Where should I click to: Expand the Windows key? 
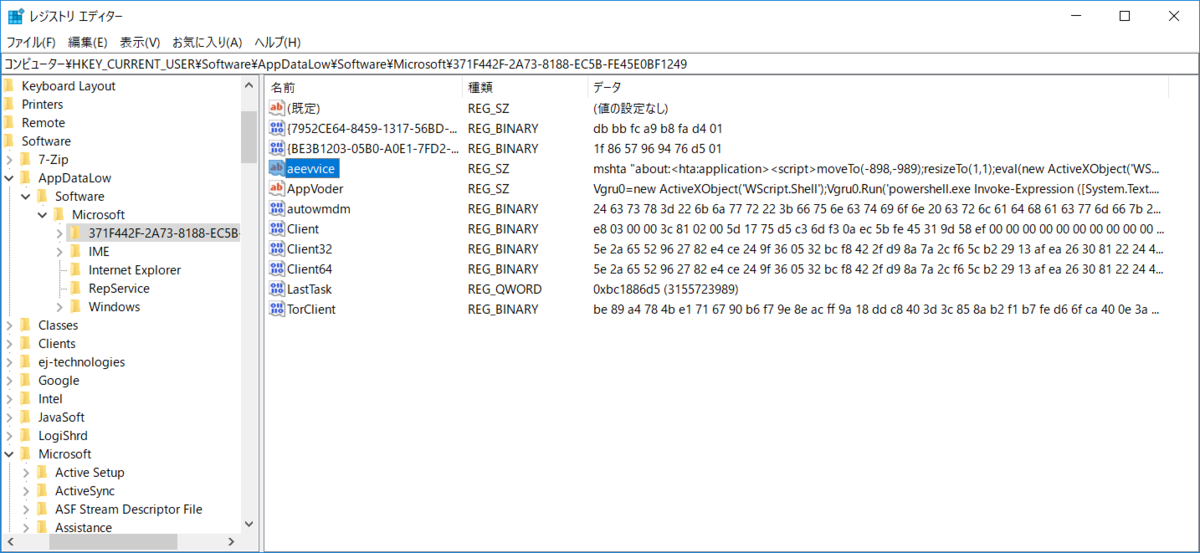point(59,307)
